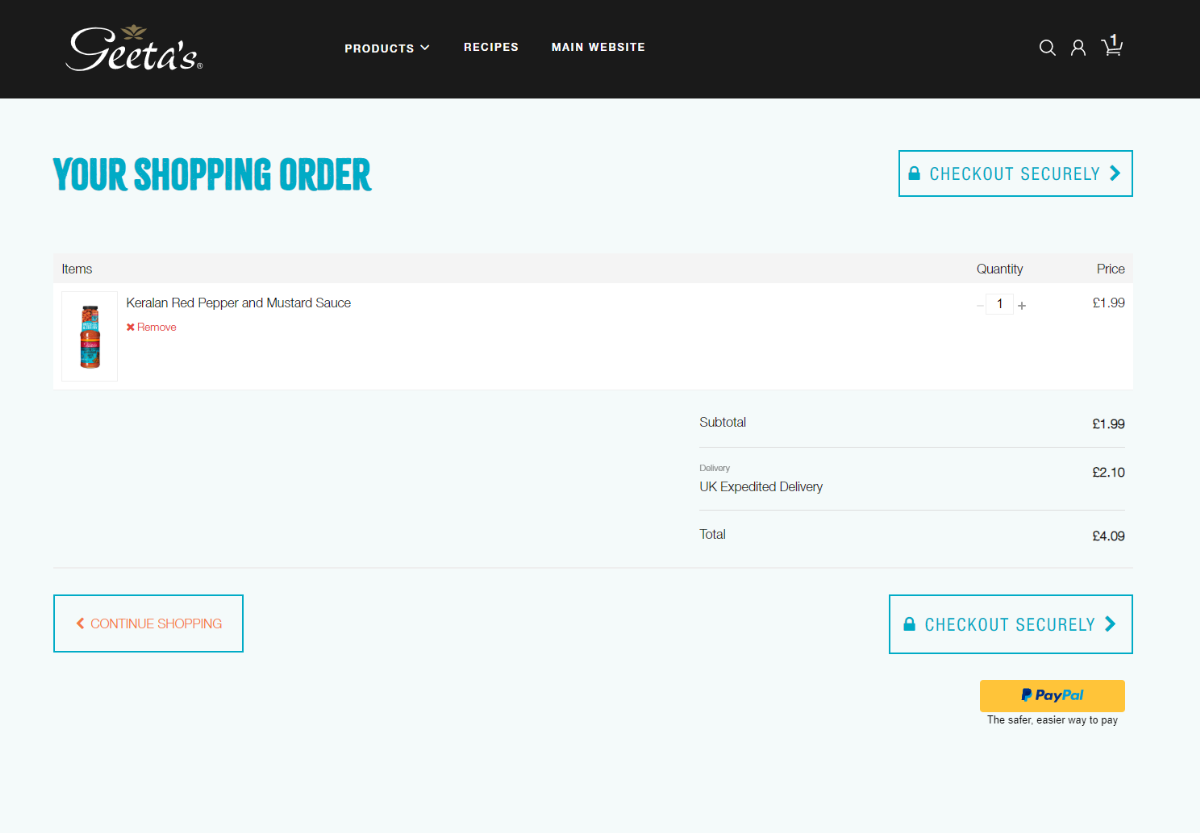This screenshot has width=1200, height=833.
Task: Expand the Products dropdown menu
Action: pyautogui.click(x=387, y=48)
